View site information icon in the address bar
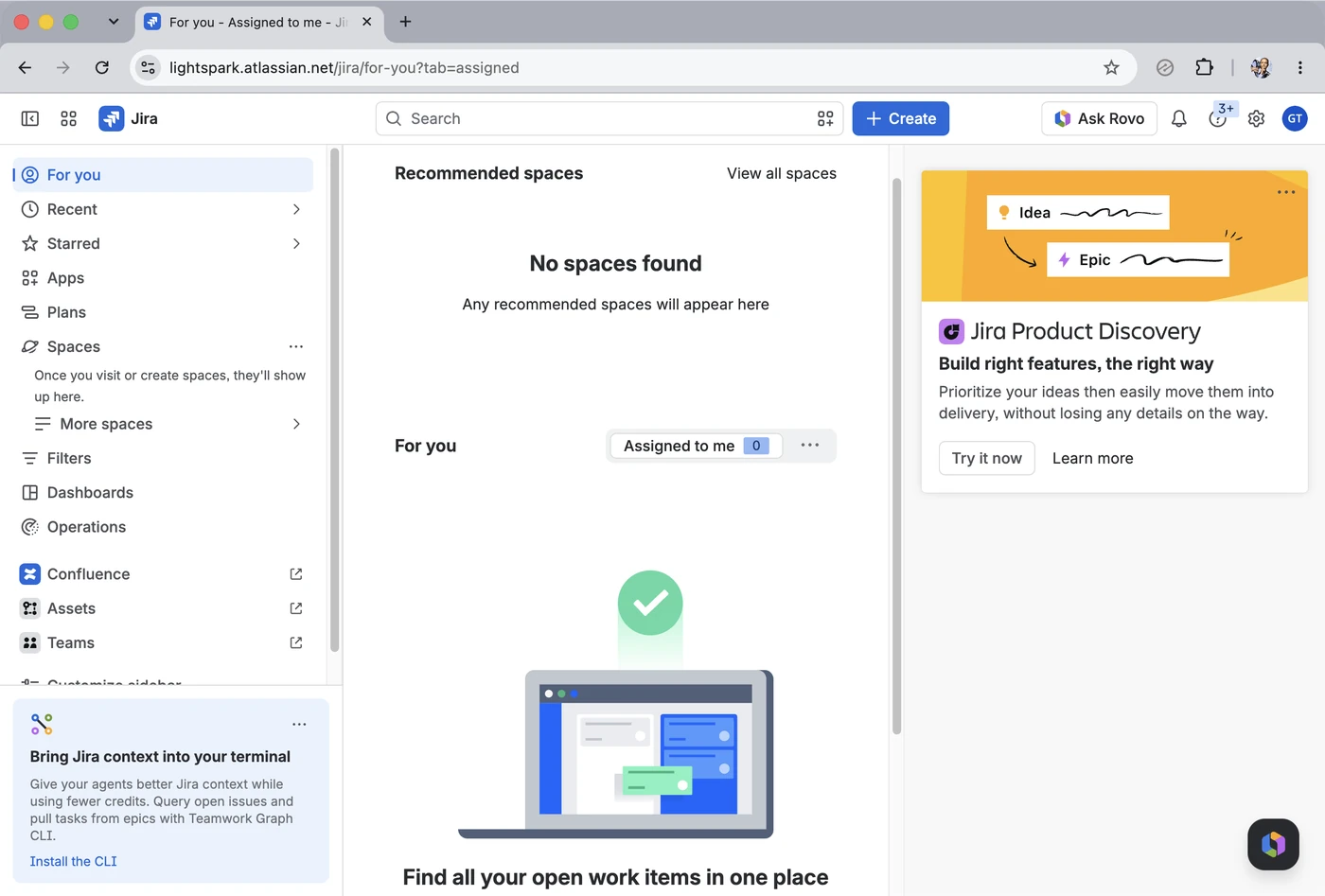This screenshot has width=1325, height=896. point(149,67)
